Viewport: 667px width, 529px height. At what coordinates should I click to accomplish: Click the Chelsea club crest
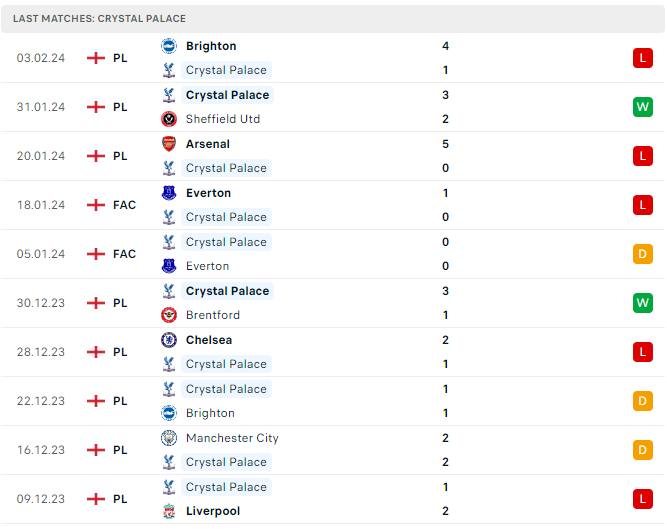(169, 340)
